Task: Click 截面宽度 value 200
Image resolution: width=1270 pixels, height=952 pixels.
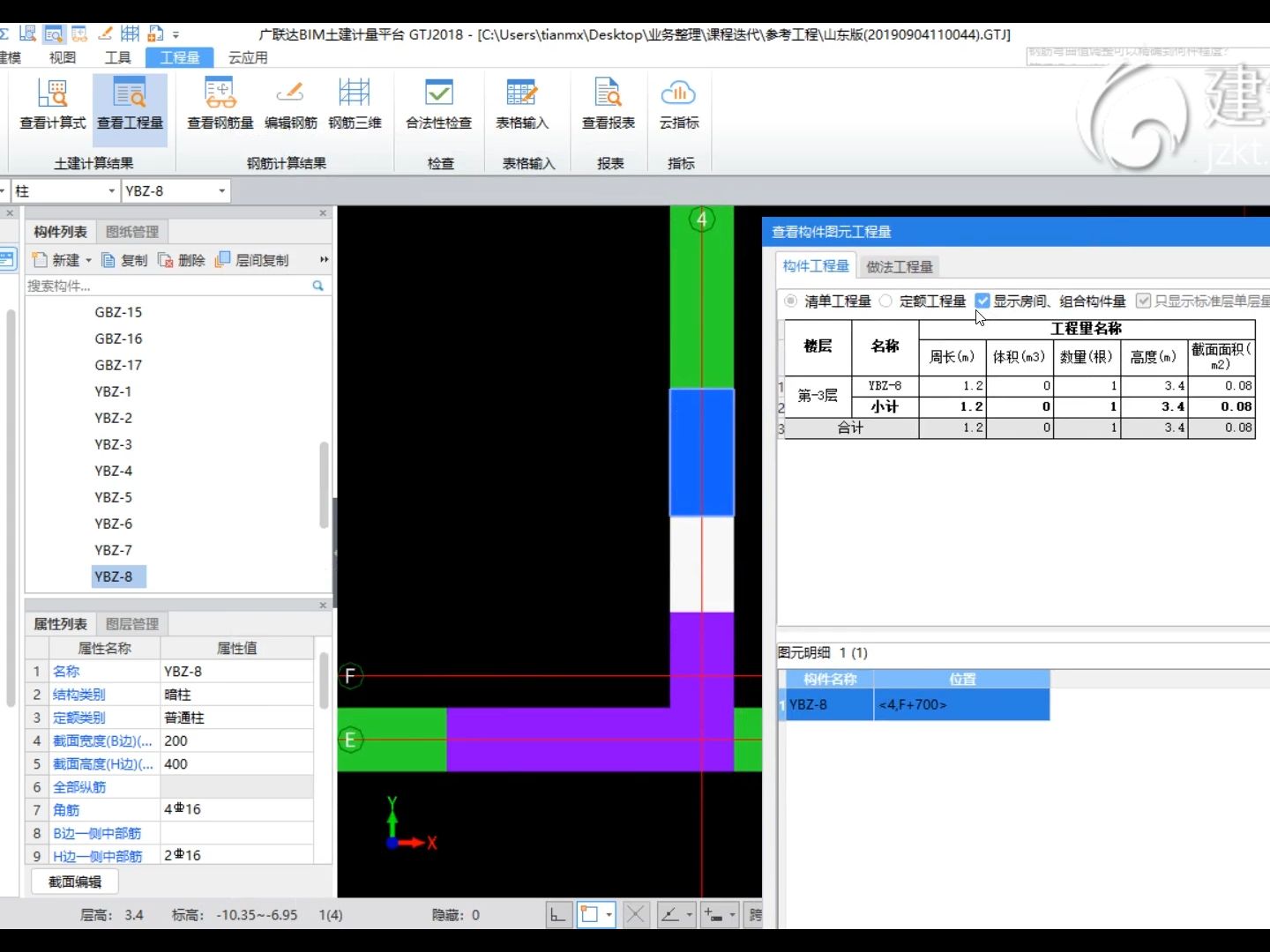Action: tap(236, 741)
